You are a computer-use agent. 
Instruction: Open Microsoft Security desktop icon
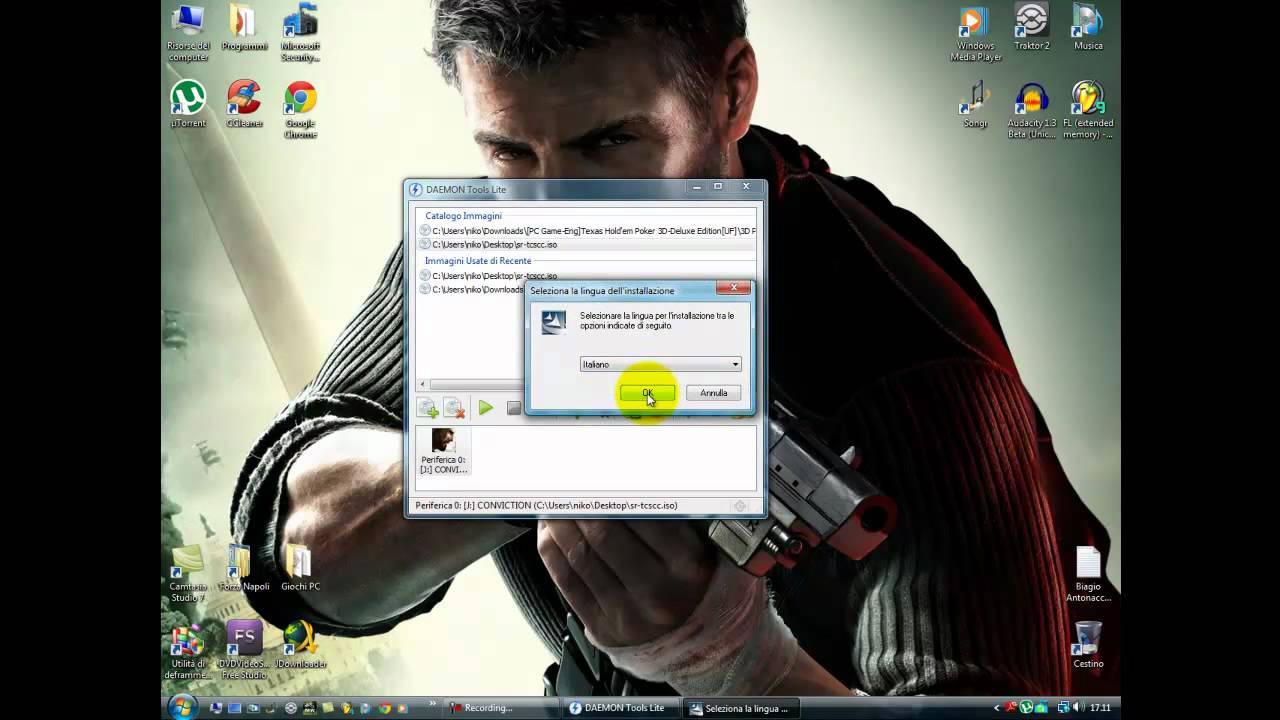tap(300, 33)
